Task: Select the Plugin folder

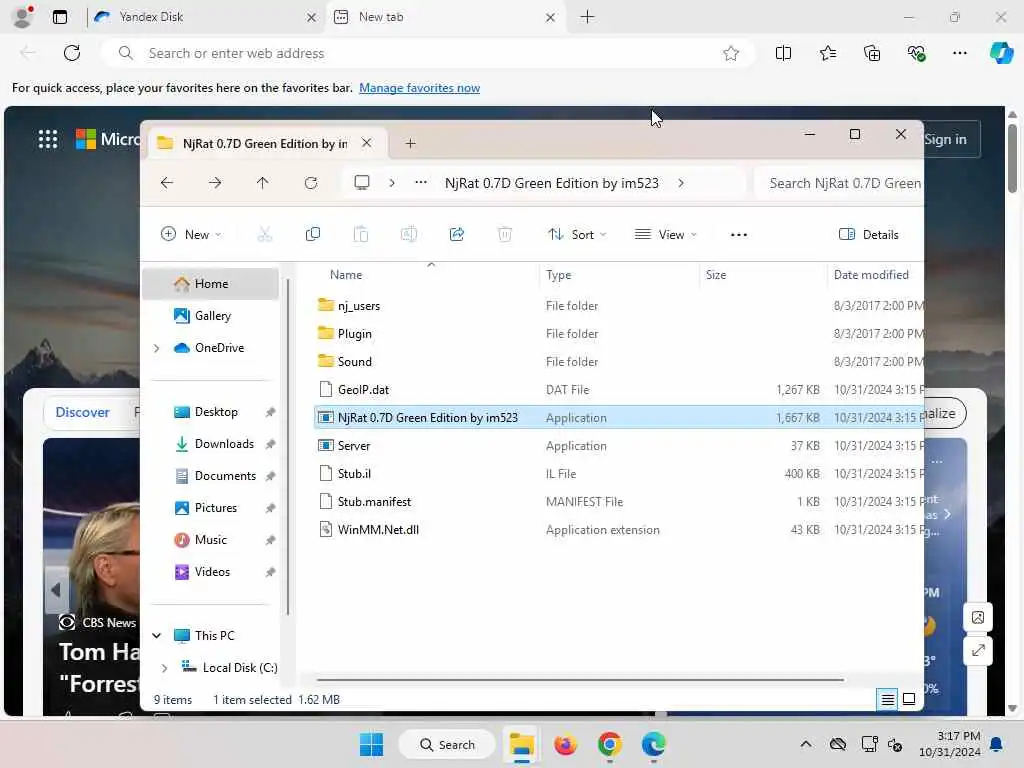Action: [618, 334]
